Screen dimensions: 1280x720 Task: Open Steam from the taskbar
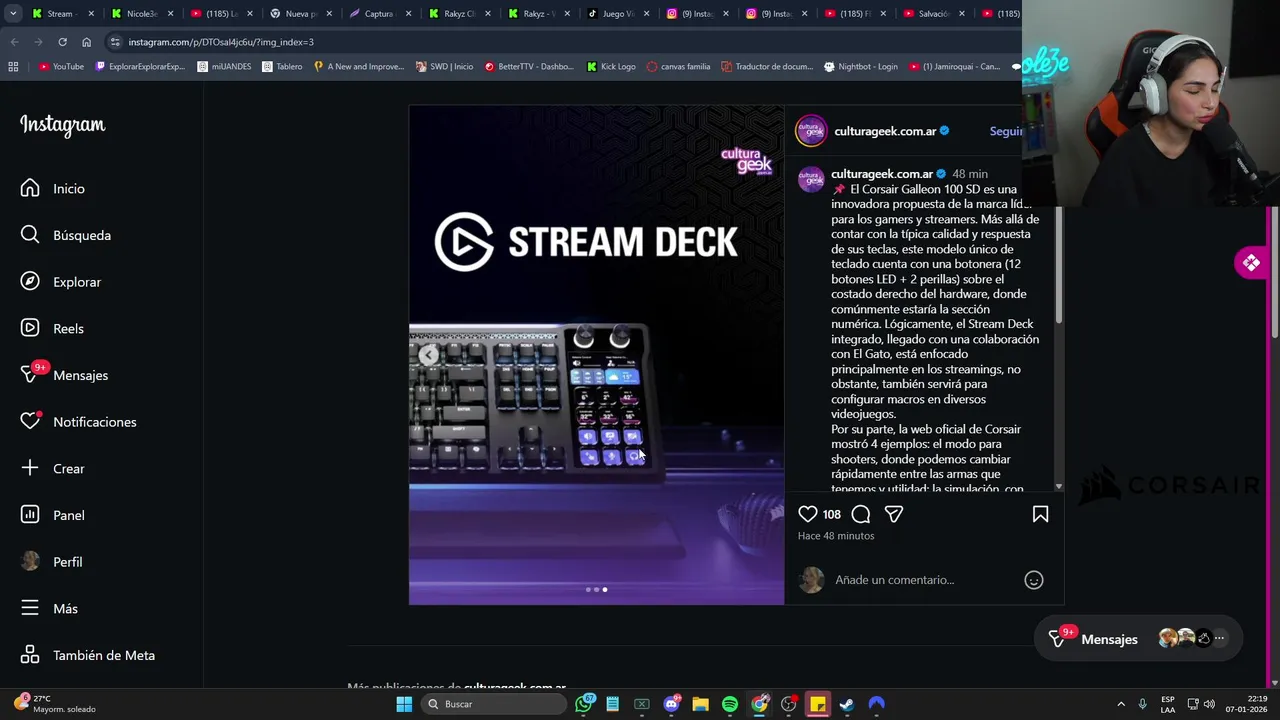pyautogui.click(x=847, y=704)
